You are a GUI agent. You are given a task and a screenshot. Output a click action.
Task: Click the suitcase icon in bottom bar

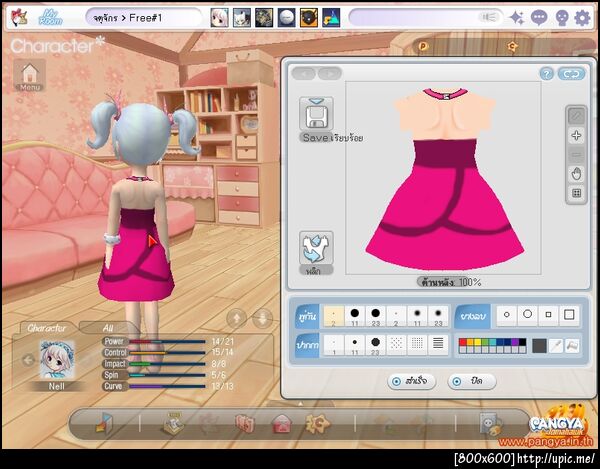[245, 424]
